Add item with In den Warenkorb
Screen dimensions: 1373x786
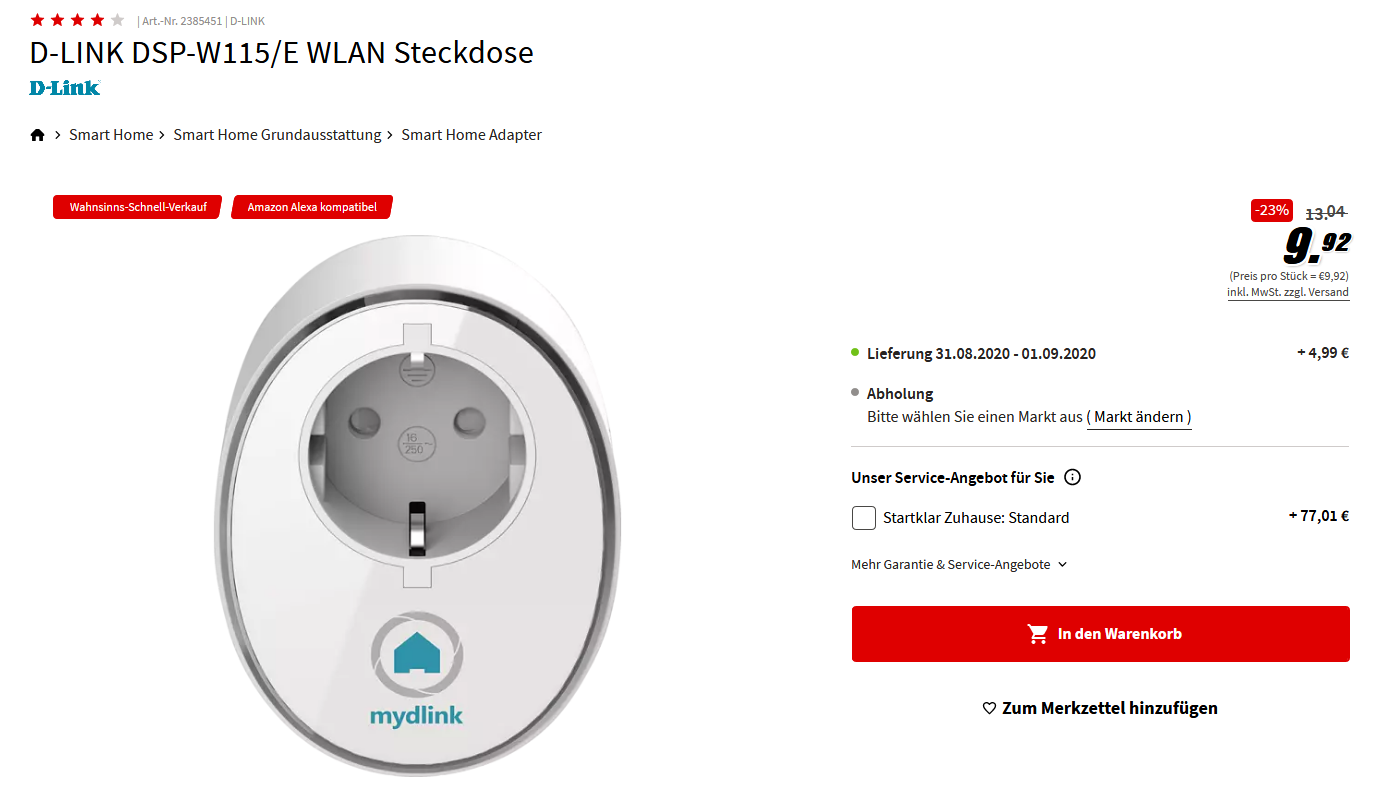(x=1101, y=634)
